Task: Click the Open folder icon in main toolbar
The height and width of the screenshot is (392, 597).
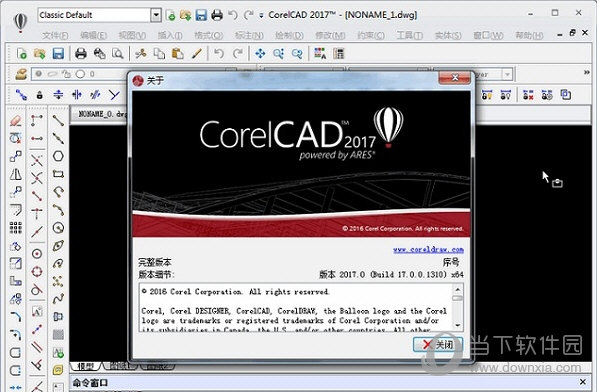Action: pos(40,54)
